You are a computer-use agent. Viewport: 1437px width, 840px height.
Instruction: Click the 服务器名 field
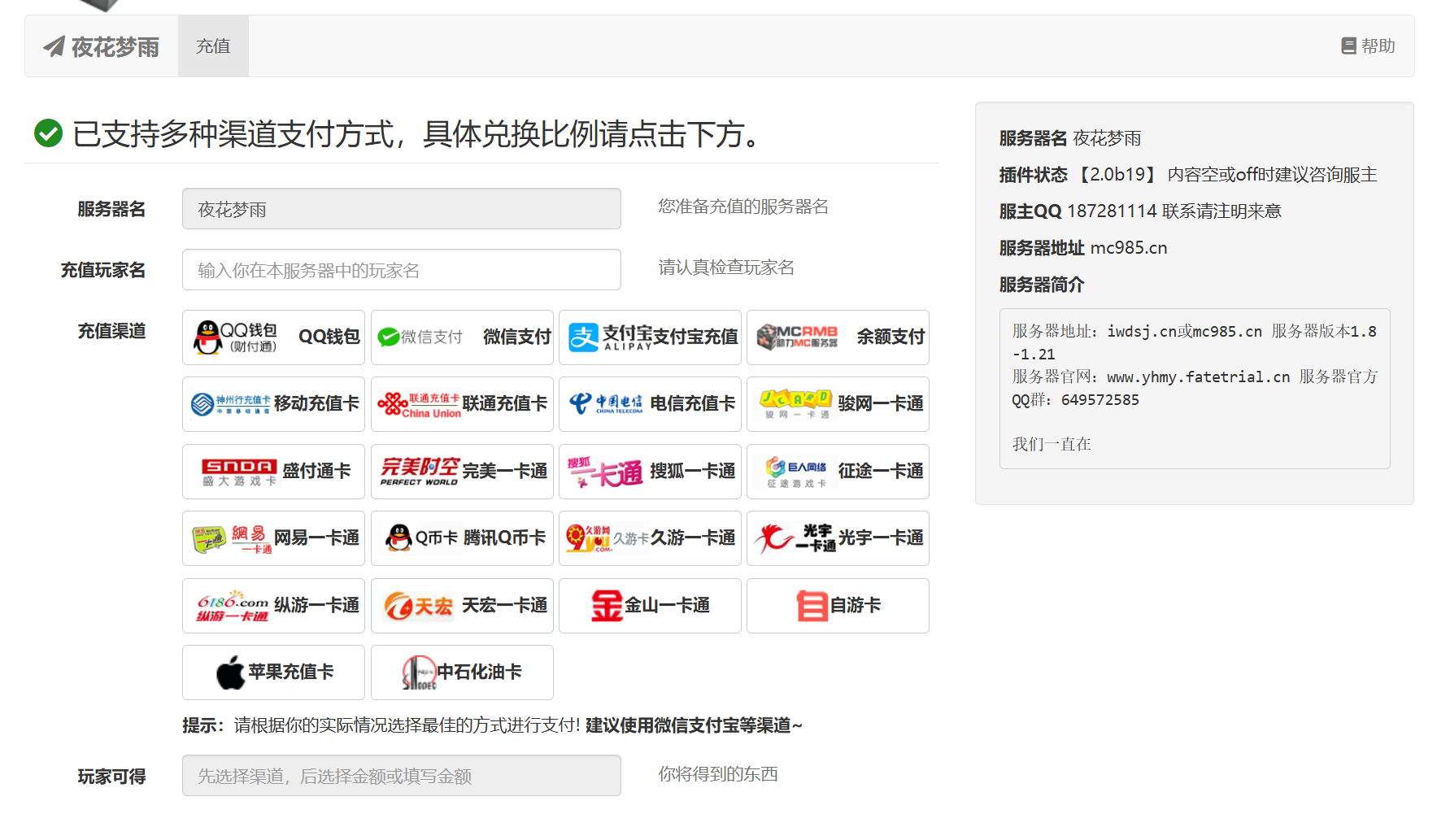[401, 209]
